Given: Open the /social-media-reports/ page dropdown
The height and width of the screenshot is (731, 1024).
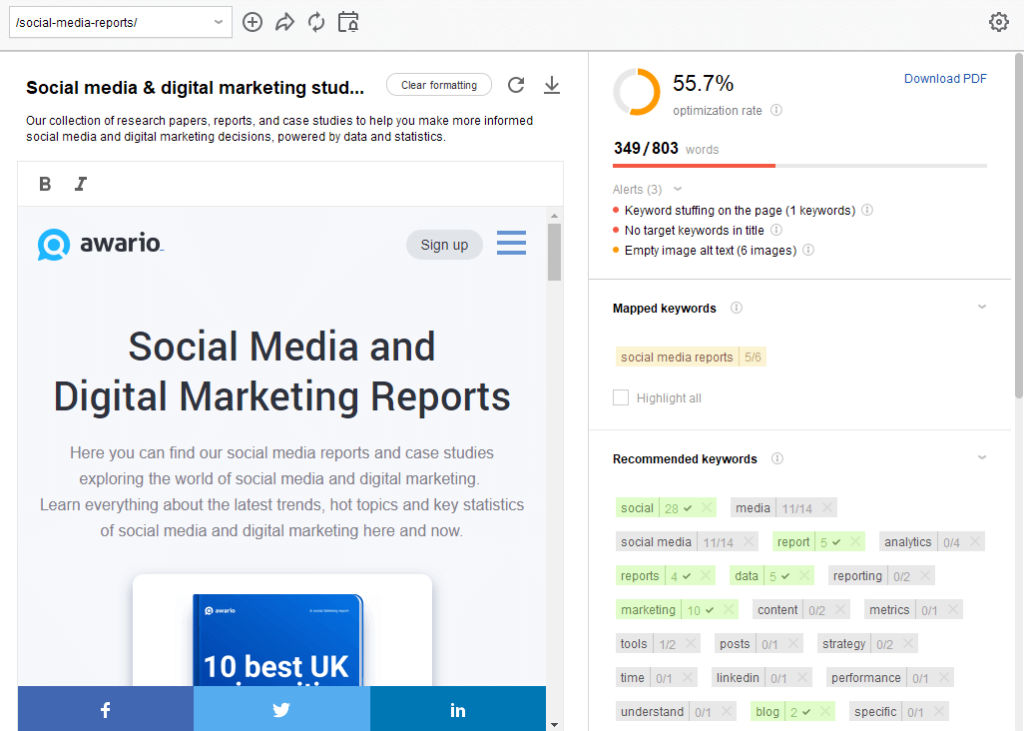Looking at the screenshot, I should tap(219, 22).
